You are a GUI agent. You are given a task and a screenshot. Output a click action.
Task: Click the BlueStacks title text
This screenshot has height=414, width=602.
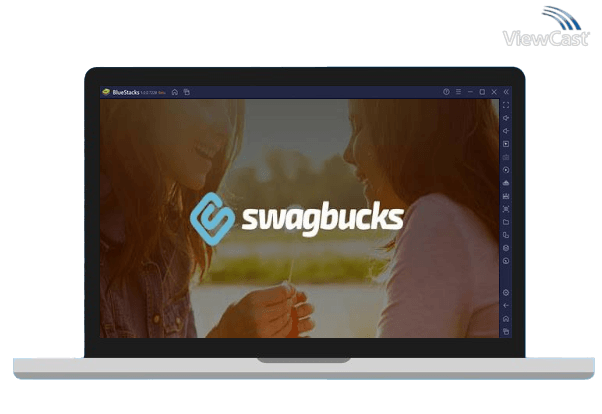coord(126,92)
